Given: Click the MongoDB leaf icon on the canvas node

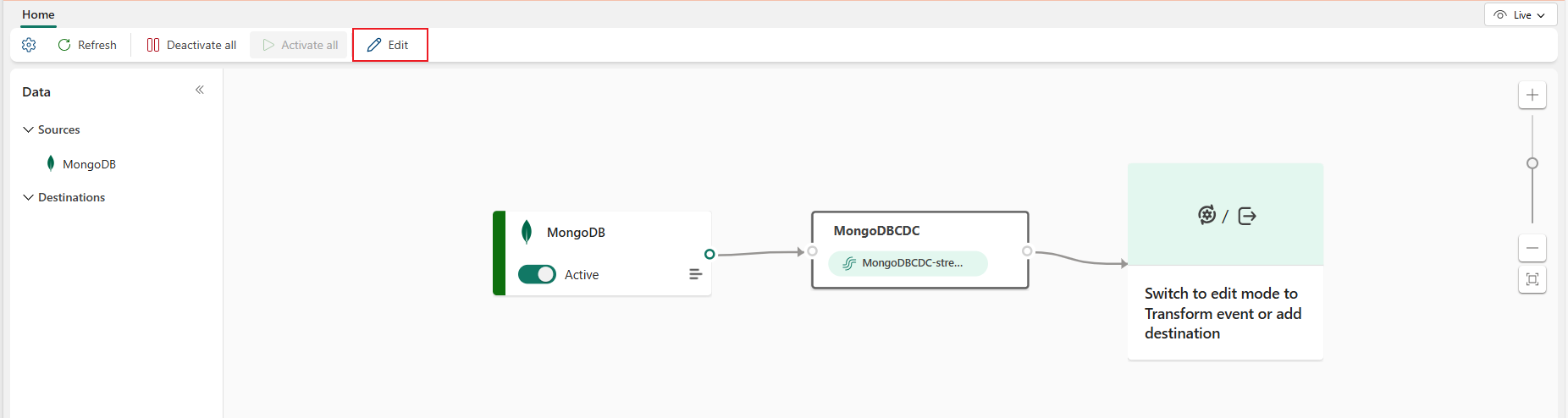Looking at the screenshot, I should pos(527,232).
